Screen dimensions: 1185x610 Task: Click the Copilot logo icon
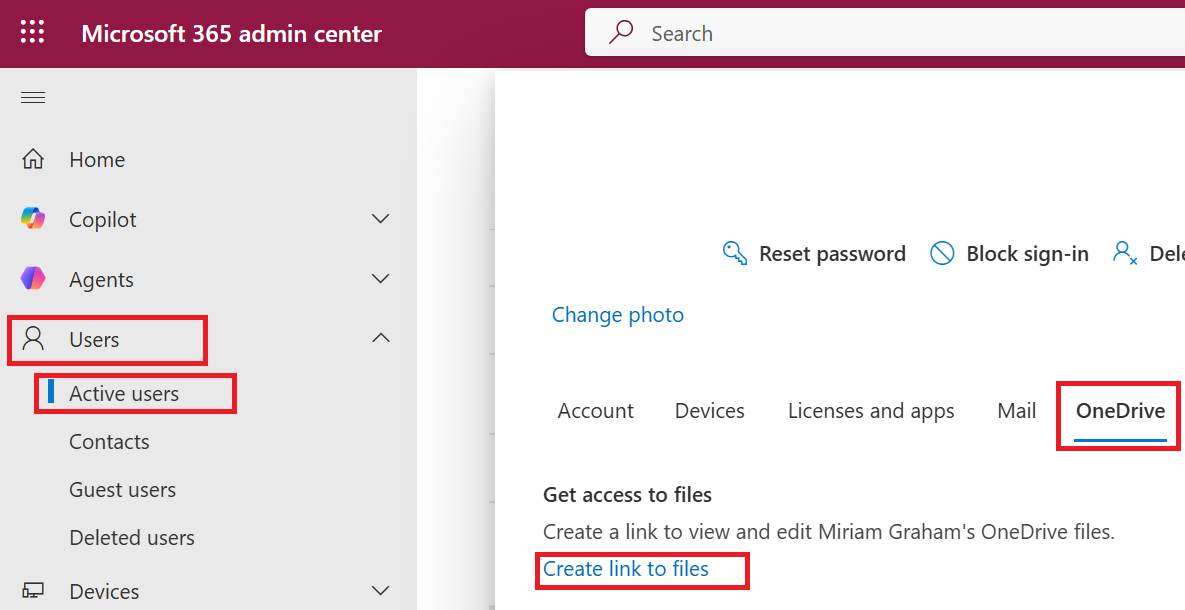[x=33, y=219]
